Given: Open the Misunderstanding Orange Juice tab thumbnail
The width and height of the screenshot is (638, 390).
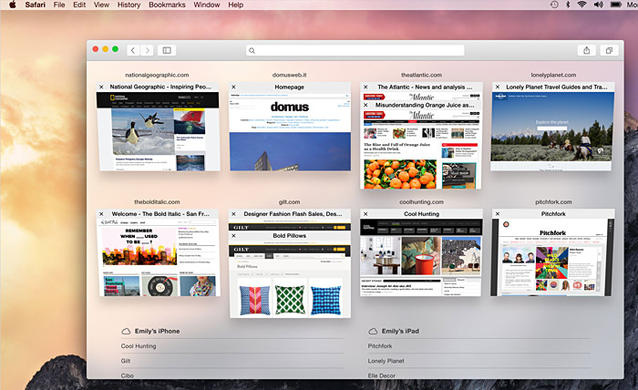Looking at the screenshot, I should pyautogui.click(x=421, y=149).
